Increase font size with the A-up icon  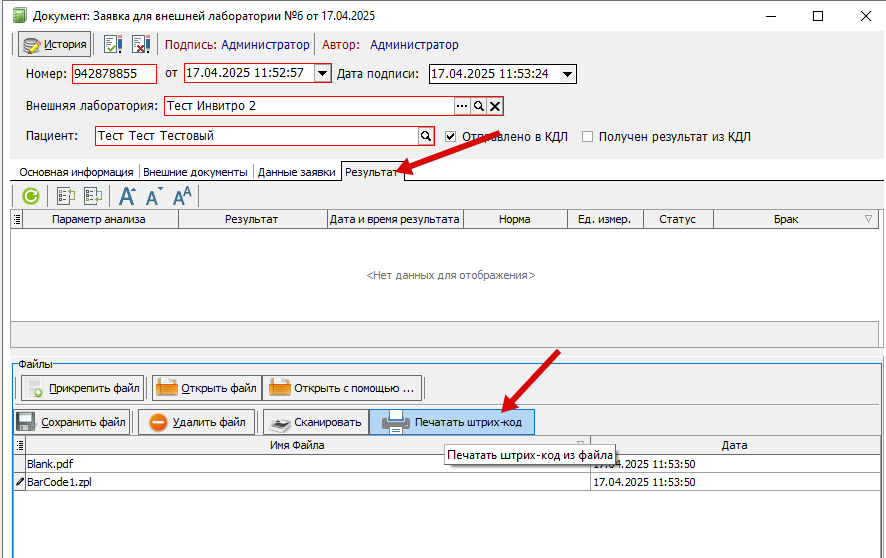coord(127,196)
